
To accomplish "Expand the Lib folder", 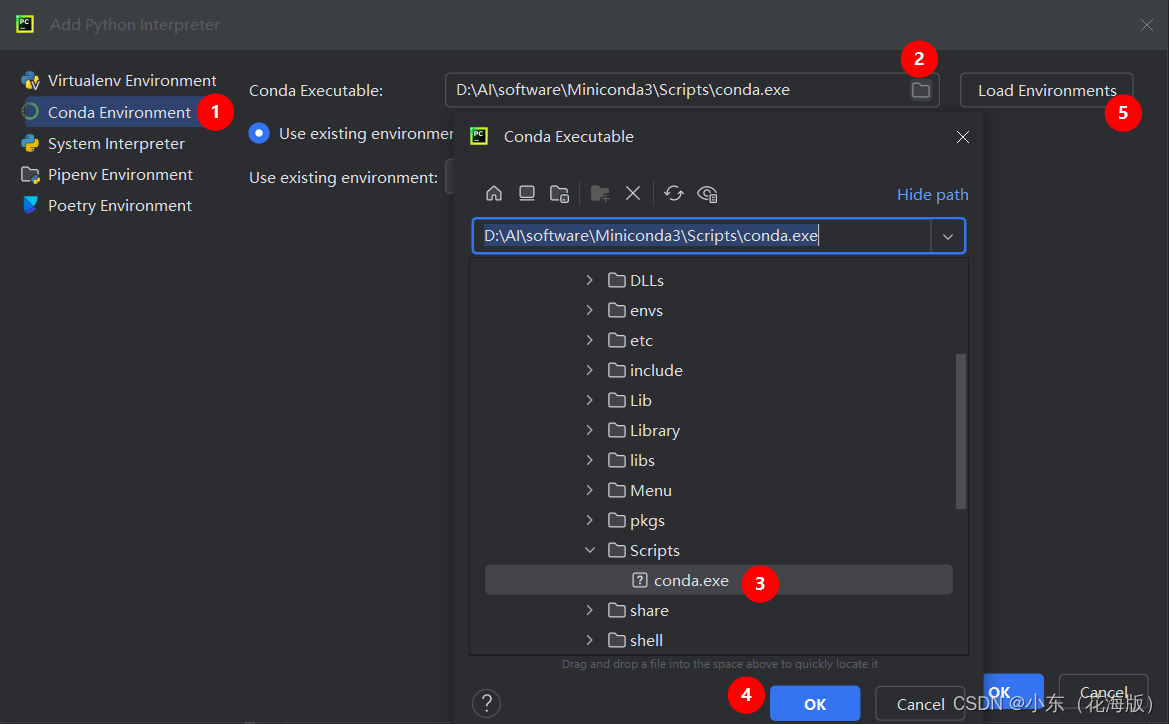I will tap(589, 400).
